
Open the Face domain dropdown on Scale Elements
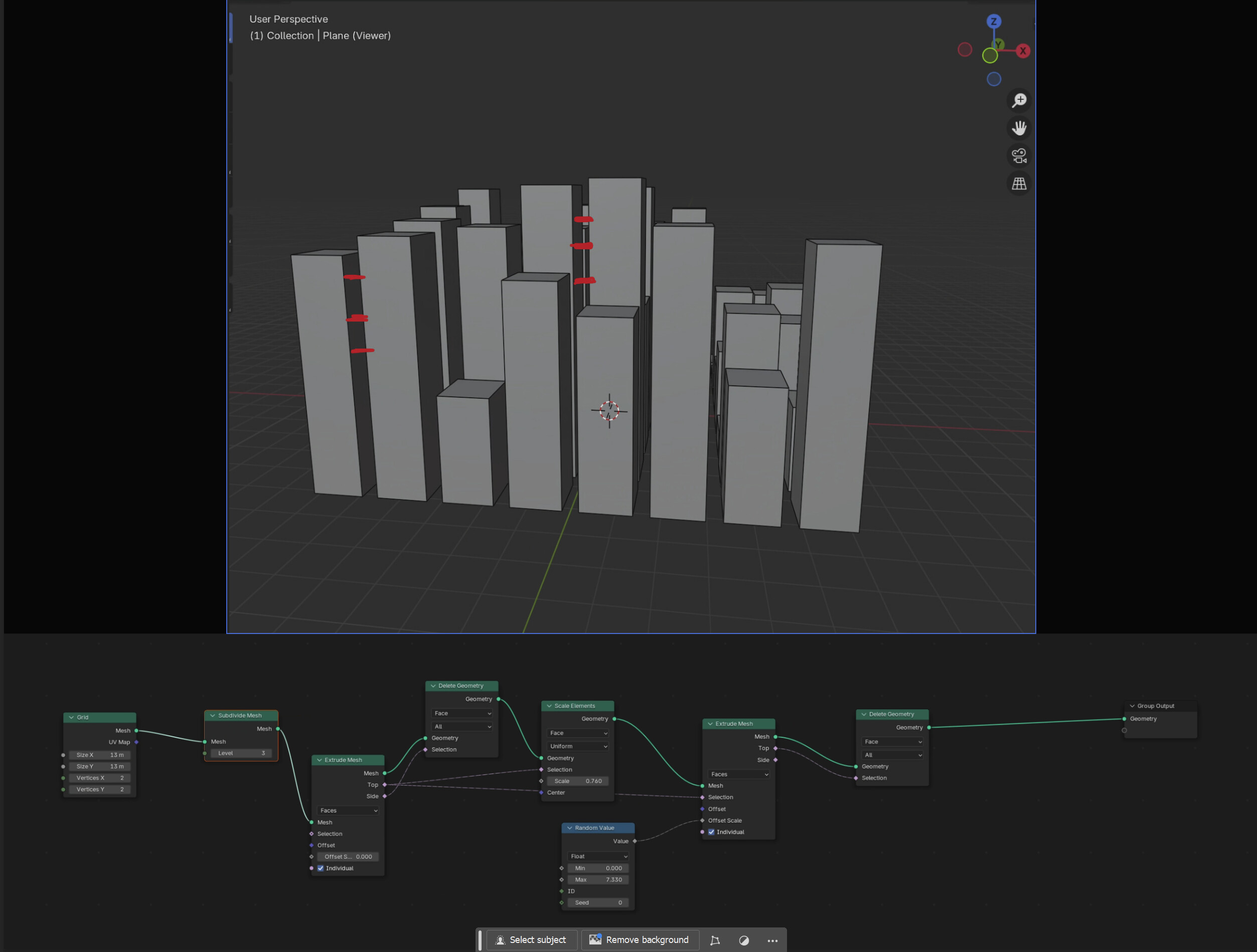tap(578, 733)
